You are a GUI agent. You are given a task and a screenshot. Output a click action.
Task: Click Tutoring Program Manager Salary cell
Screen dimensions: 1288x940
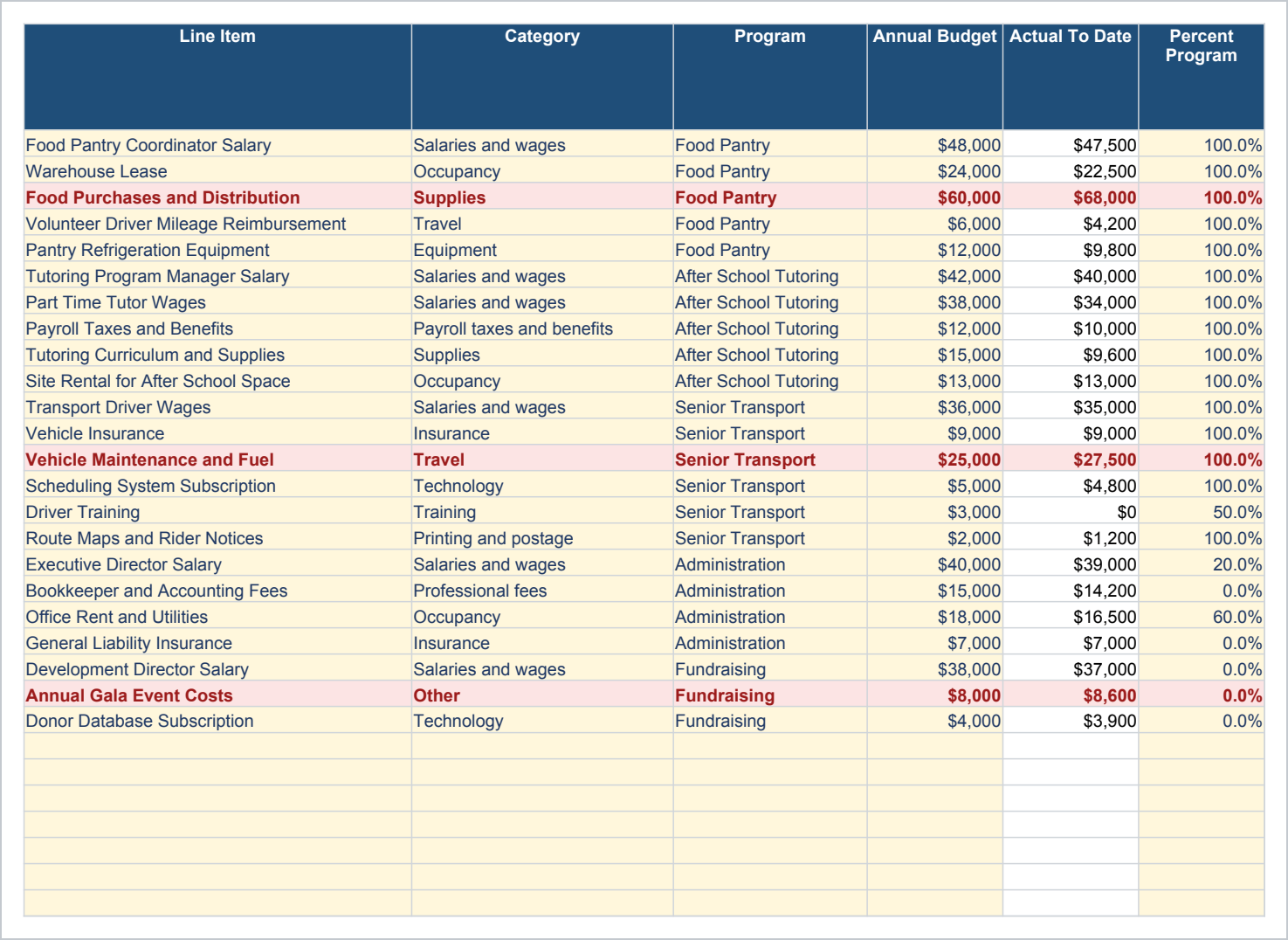[x=217, y=276]
